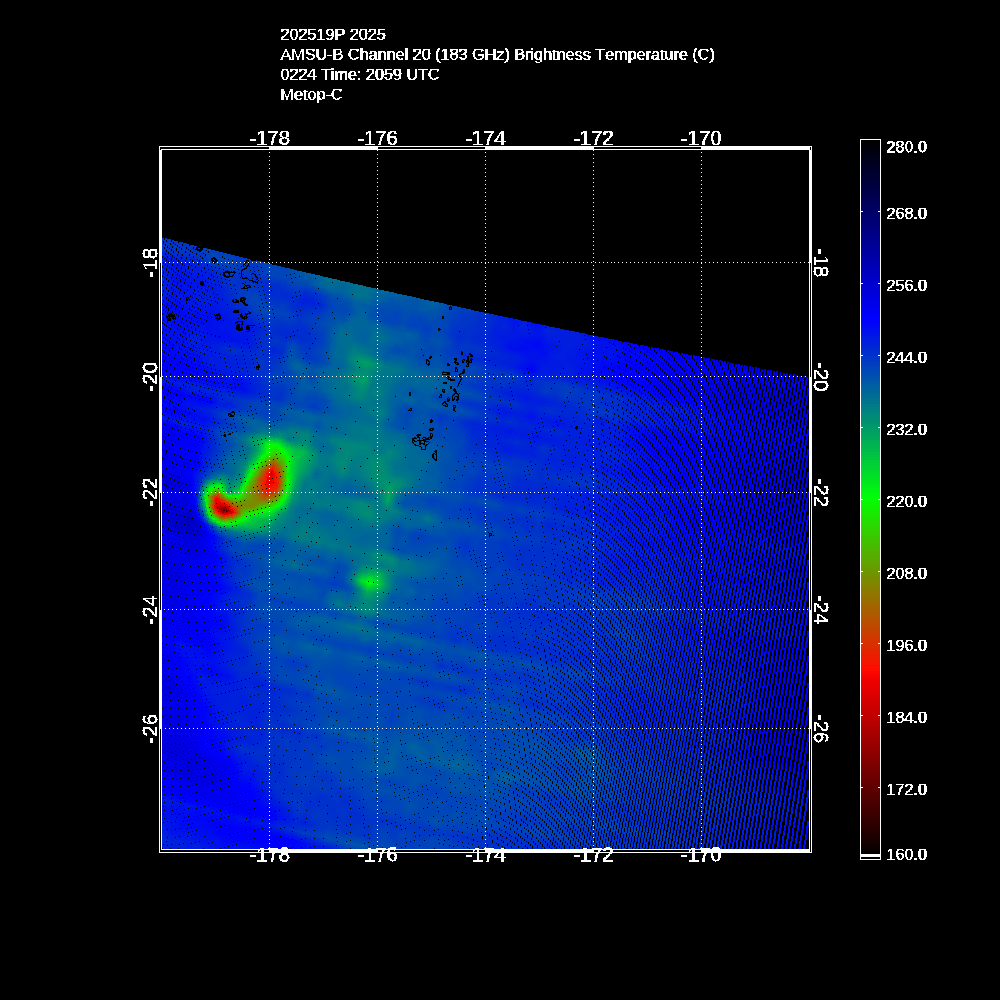
Task: Click the right-axis latitude label -26
Action: click(x=821, y=728)
